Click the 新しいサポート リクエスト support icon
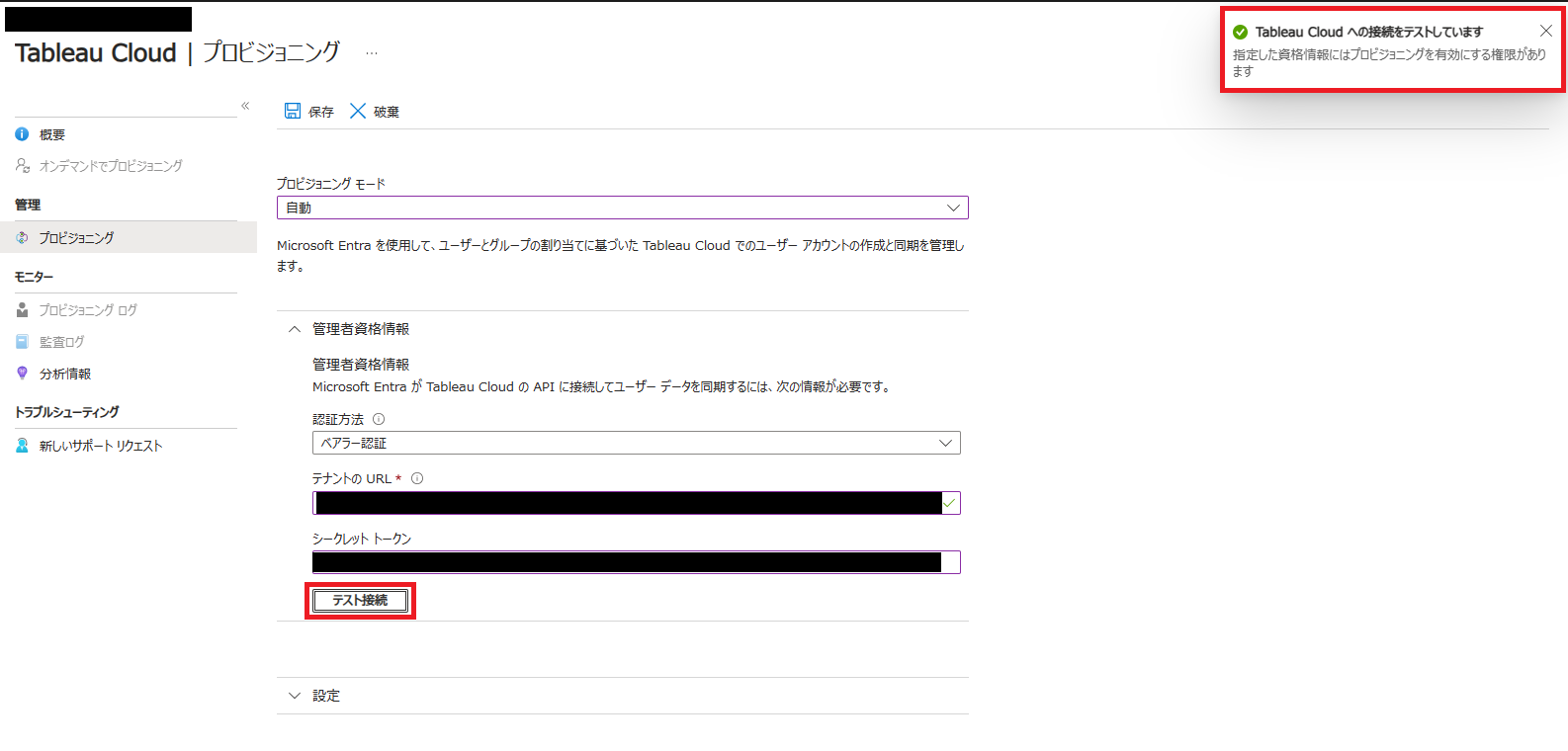 click(22, 446)
